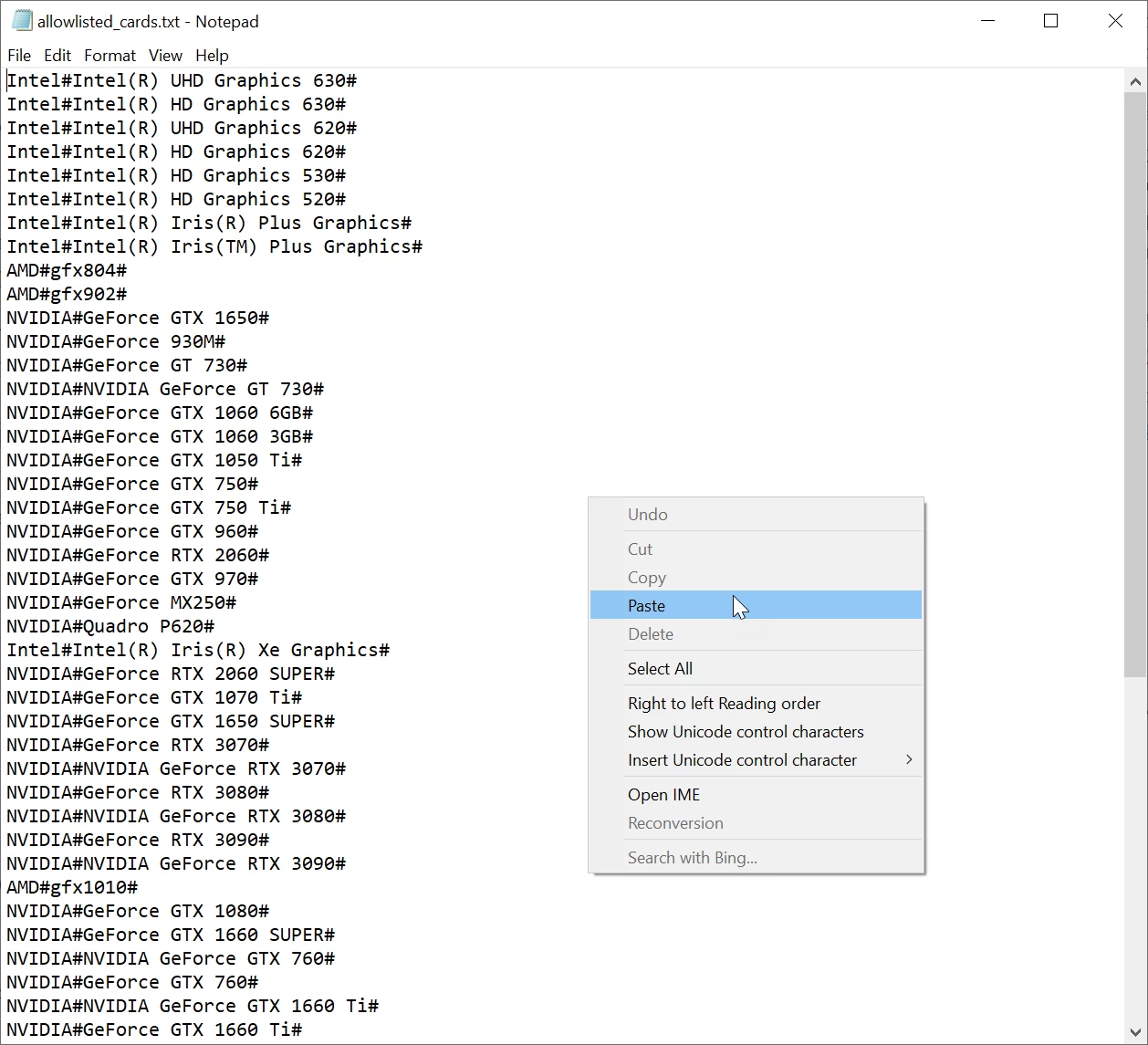Open the Edit menu
This screenshot has height=1045, width=1148.
(57, 56)
